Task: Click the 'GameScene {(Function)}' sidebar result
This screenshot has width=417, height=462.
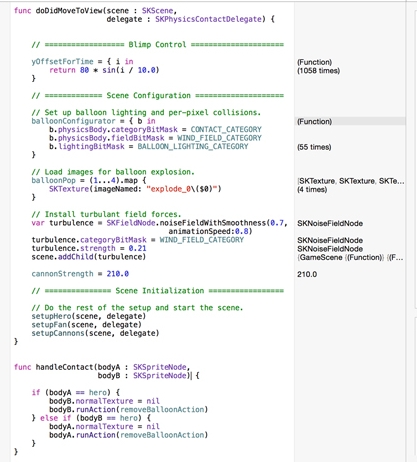Action: pyautogui.click(x=350, y=257)
